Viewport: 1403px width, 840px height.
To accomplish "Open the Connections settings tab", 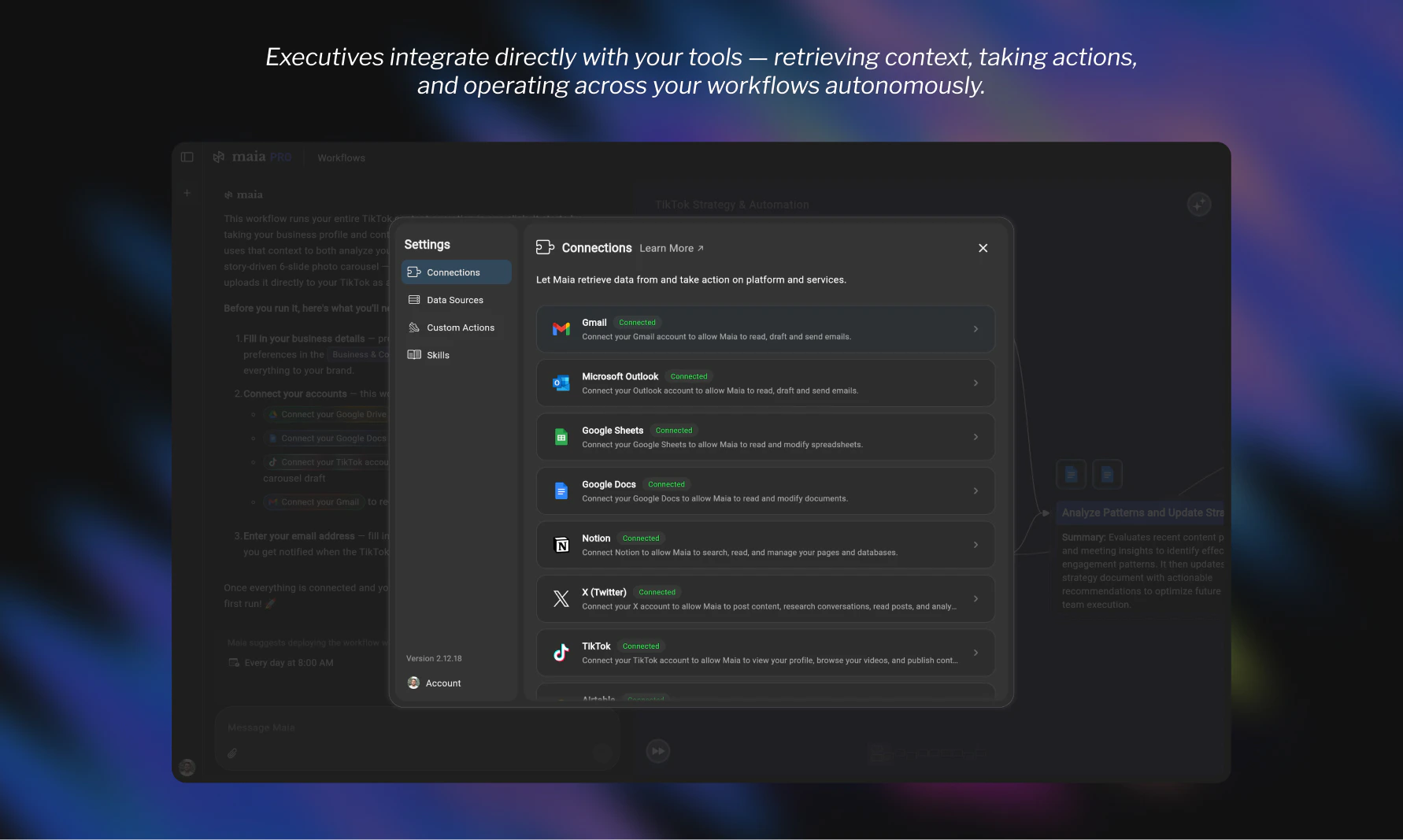I will click(456, 272).
